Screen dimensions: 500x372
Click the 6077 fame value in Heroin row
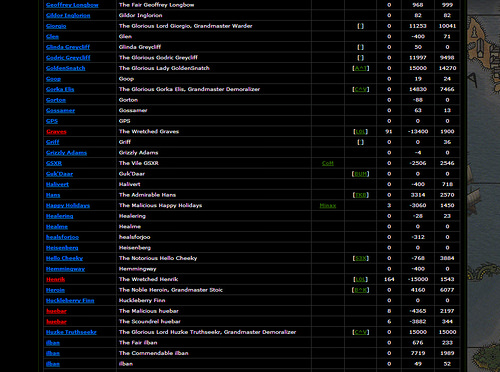click(447, 290)
